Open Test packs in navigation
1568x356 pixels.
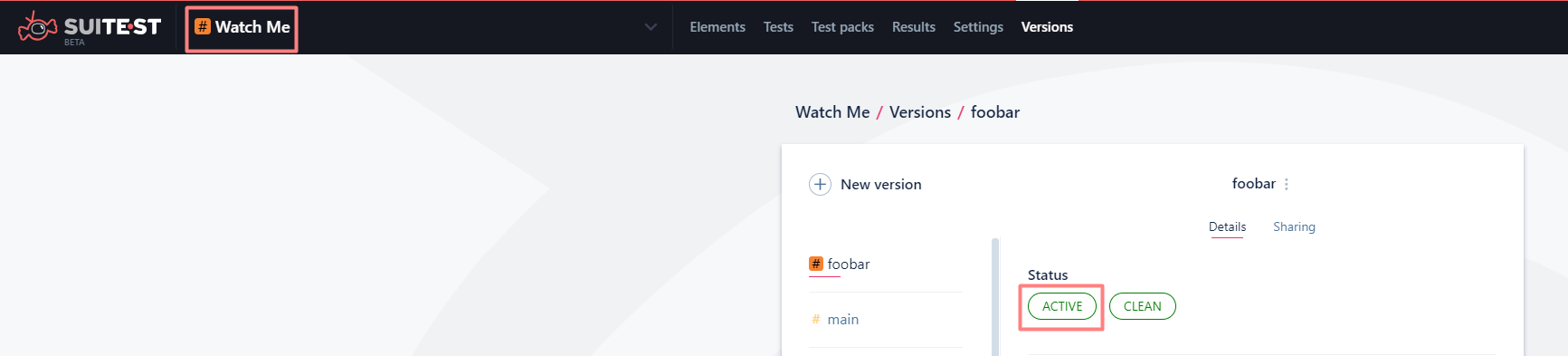point(842,27)
